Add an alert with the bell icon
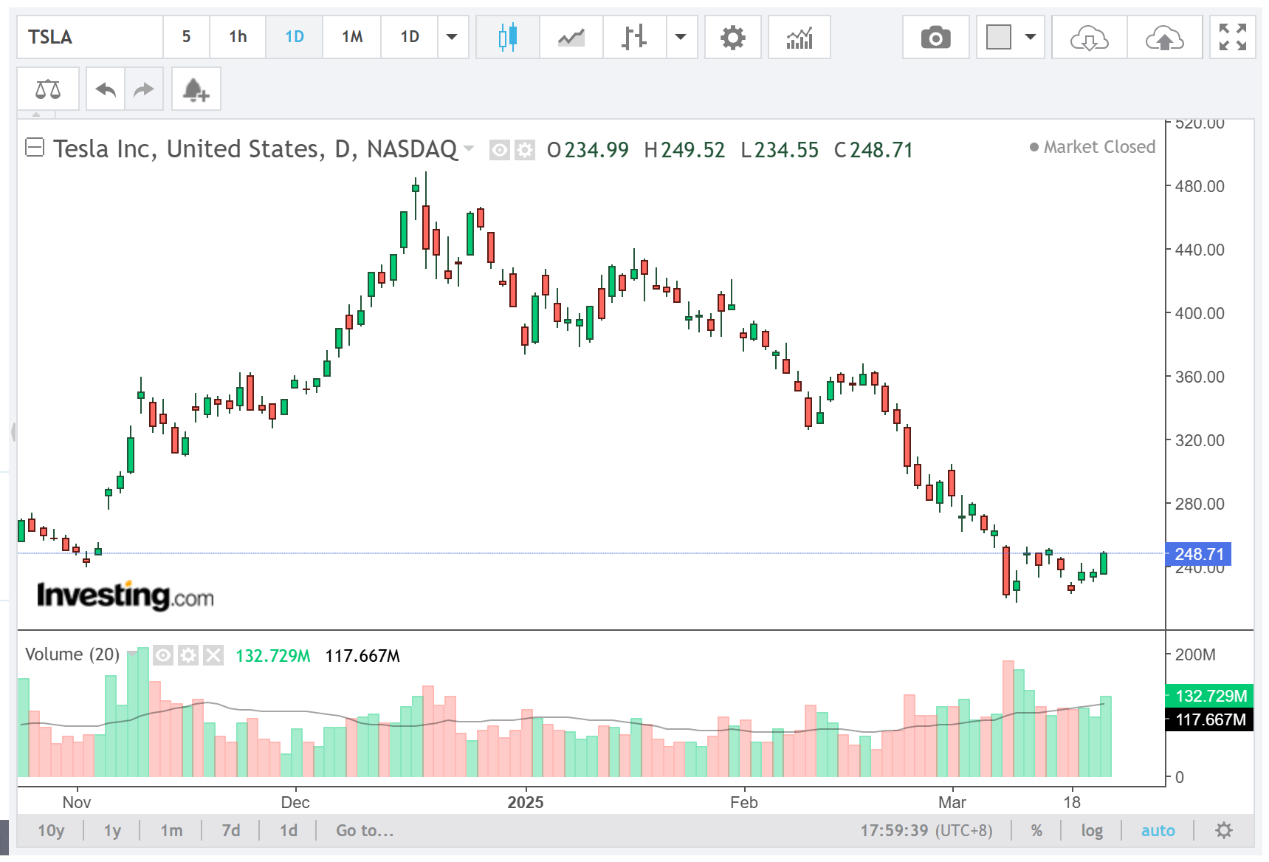 point(196,90)
